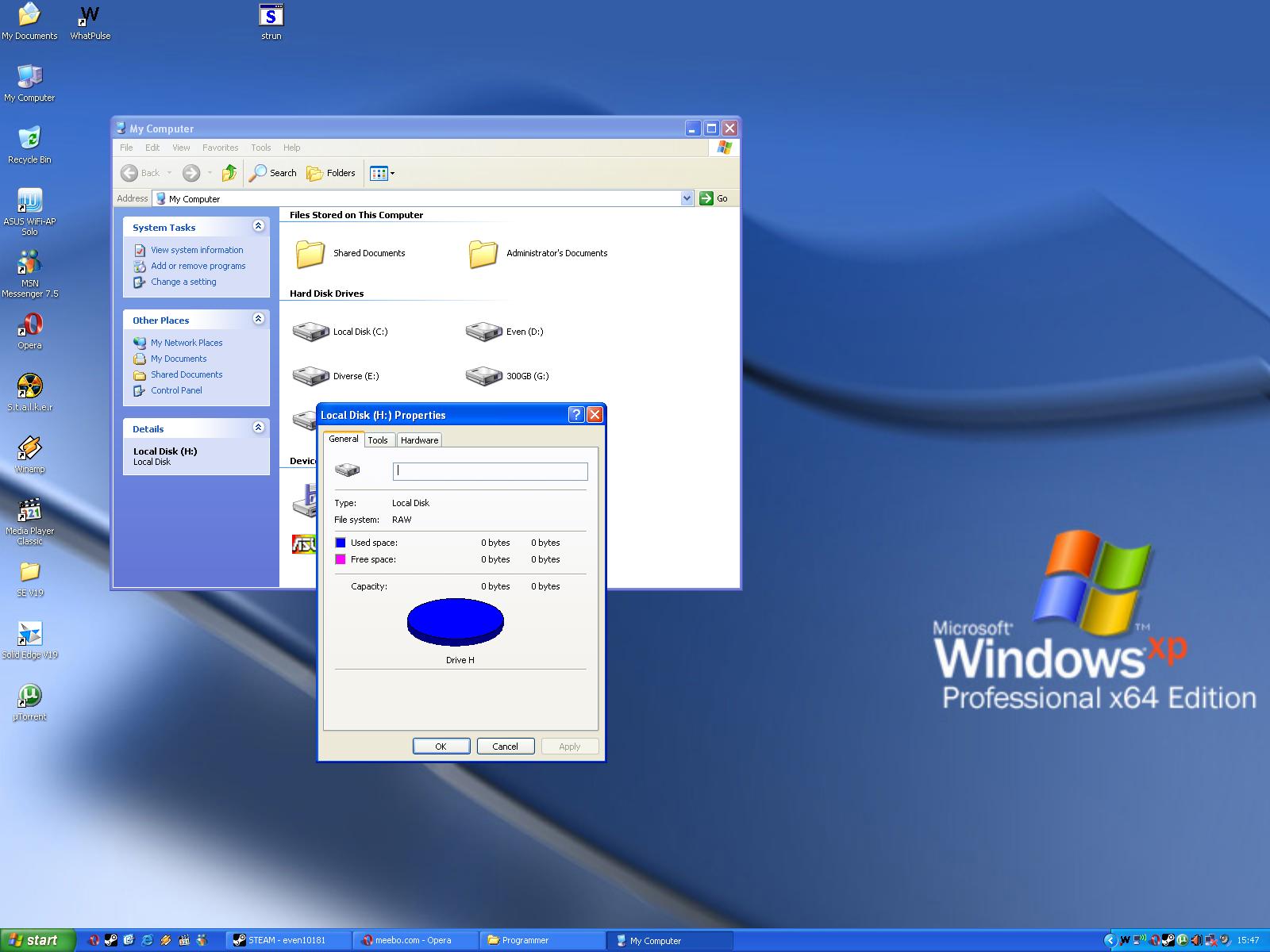Click the Back button in My Computer
The height and width of the screenshot is (952, 1270).
(140, 172)
